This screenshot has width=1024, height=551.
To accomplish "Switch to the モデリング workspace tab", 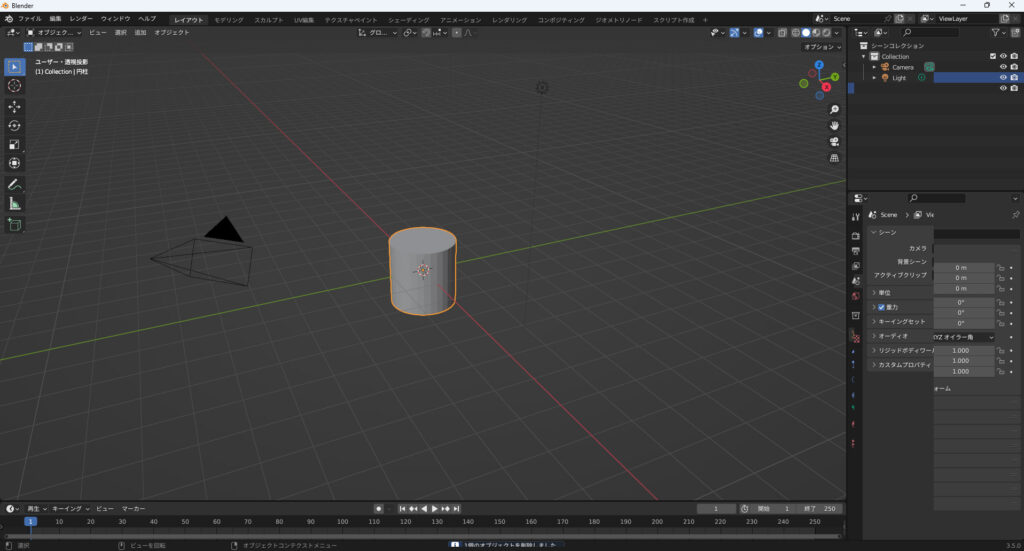I will click(229, 20).
